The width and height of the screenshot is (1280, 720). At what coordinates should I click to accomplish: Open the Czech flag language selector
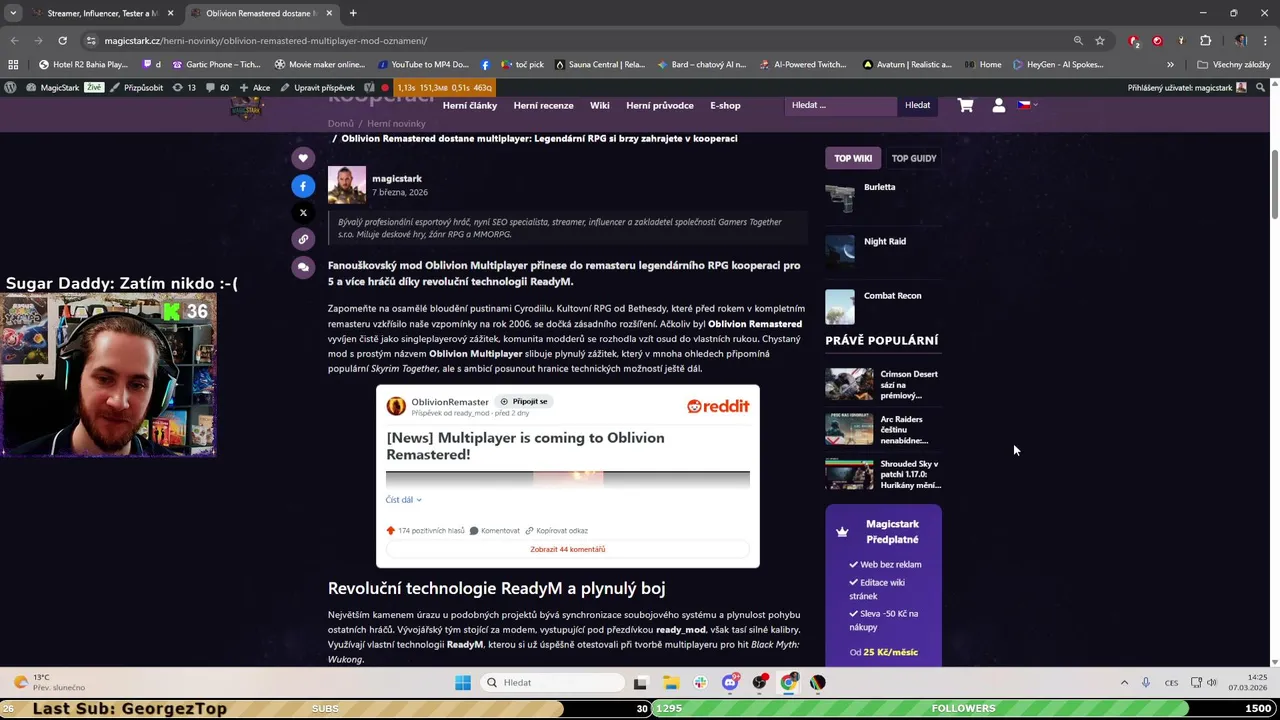(1027, 104)
